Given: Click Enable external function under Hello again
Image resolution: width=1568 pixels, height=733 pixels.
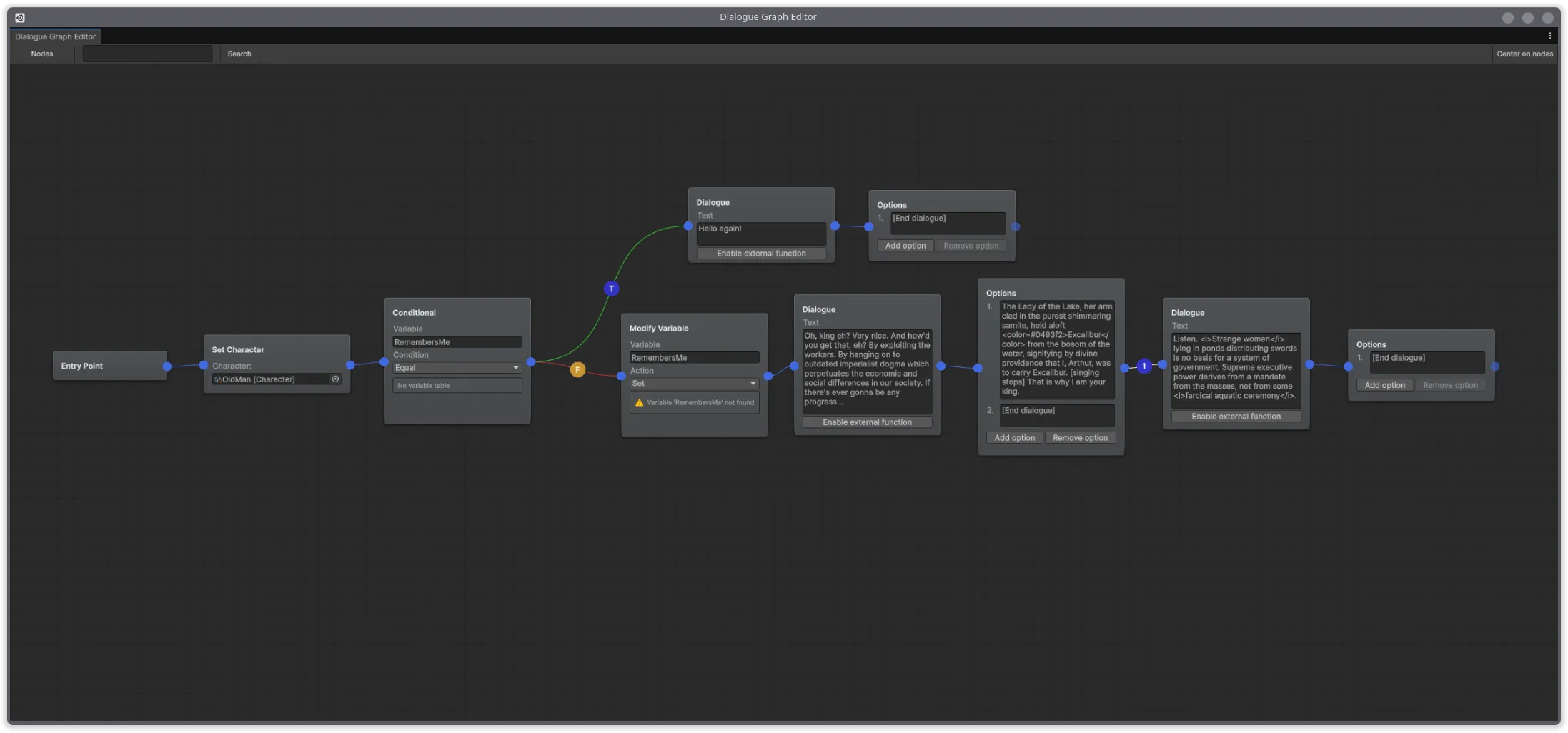Looking at the screenshot, I should point(761,254).
